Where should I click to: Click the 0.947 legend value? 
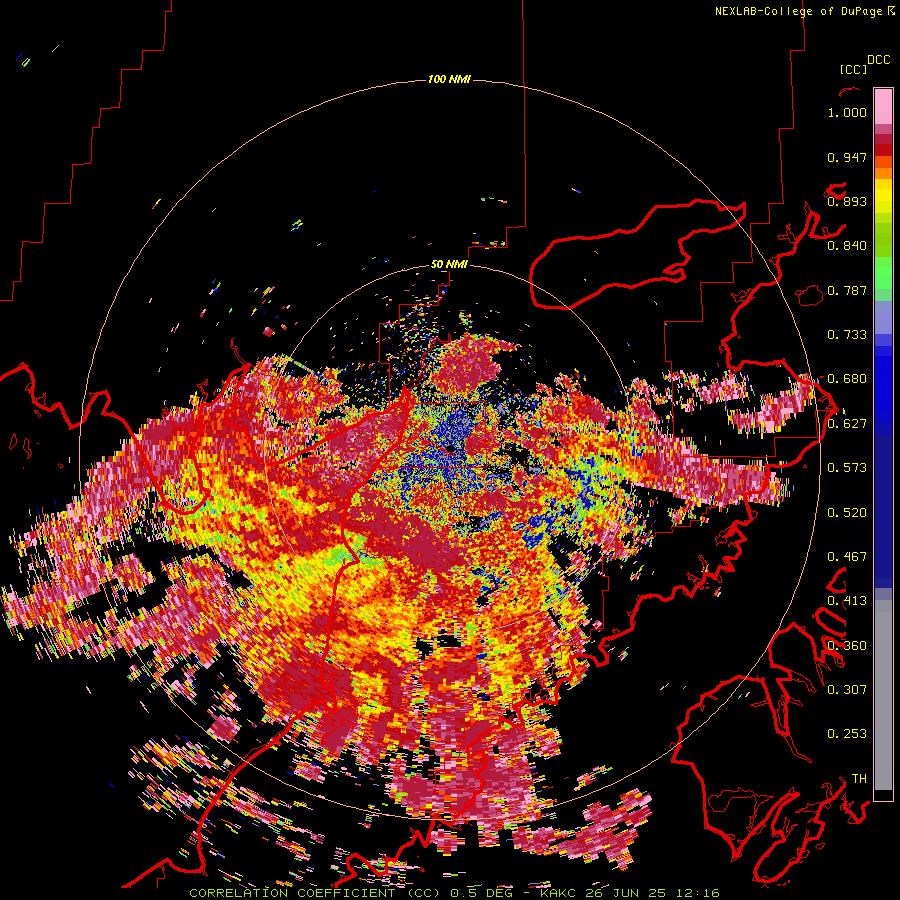tap(847, 157)
